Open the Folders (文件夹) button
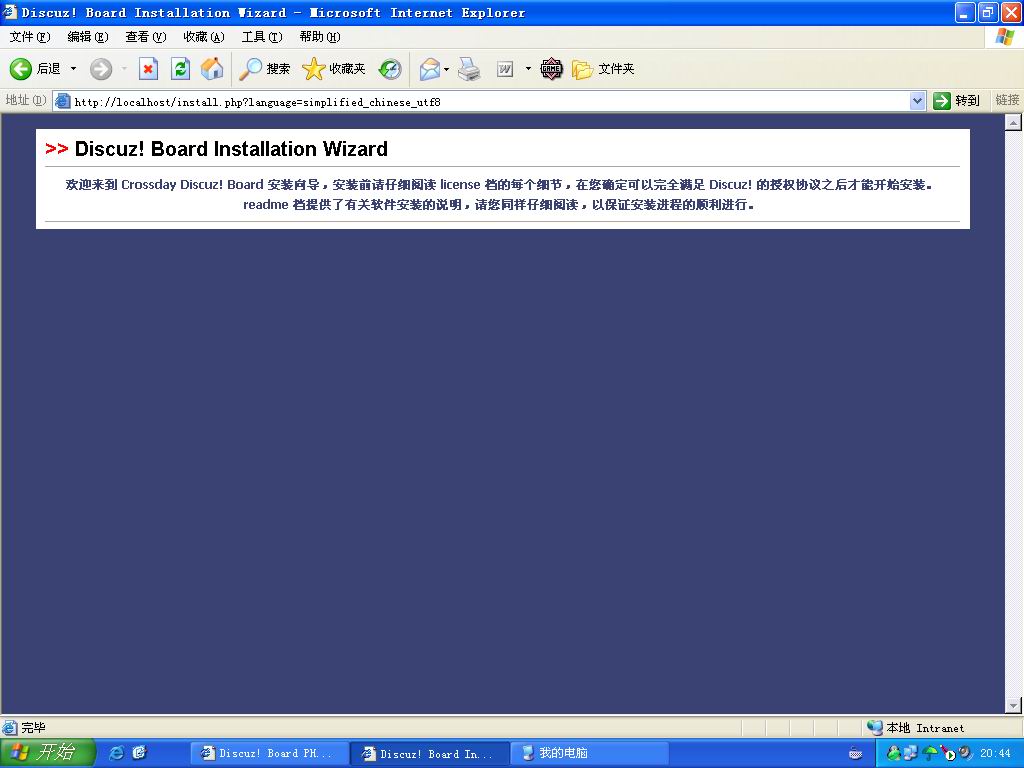This screenshot has height=768, width=1024. 603,69
